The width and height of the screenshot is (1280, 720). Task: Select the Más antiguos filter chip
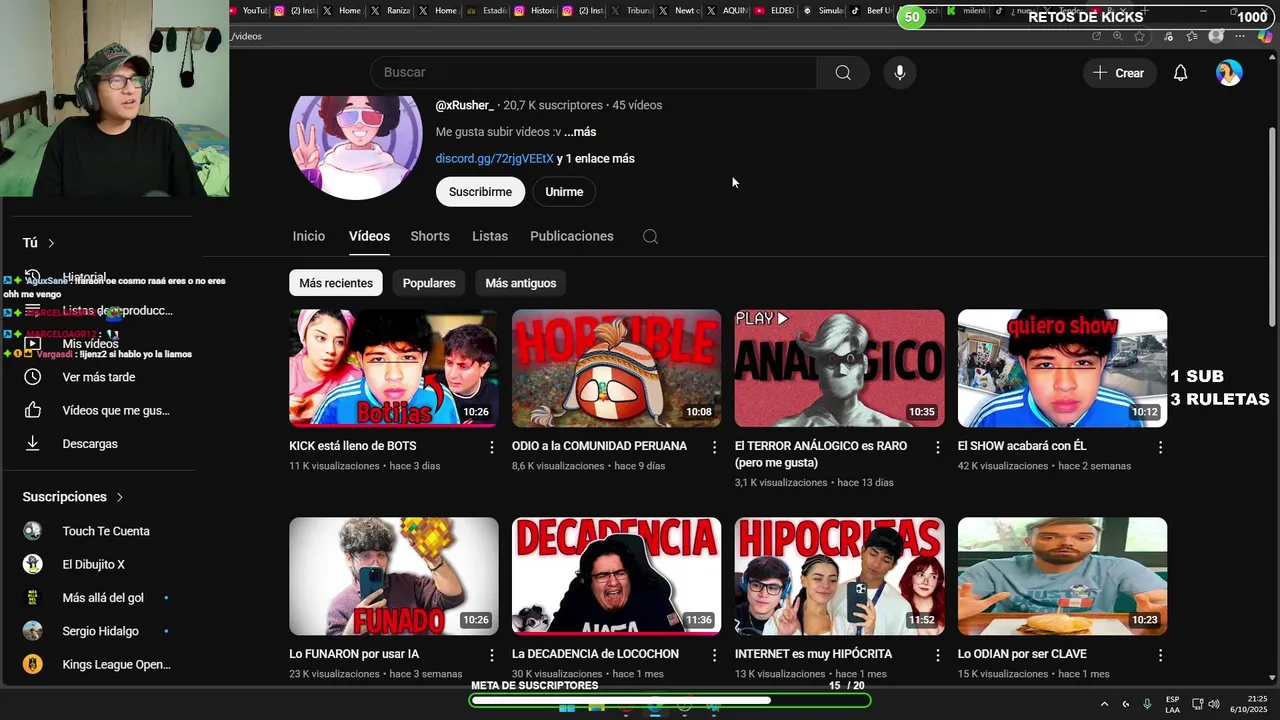(521, 283)
